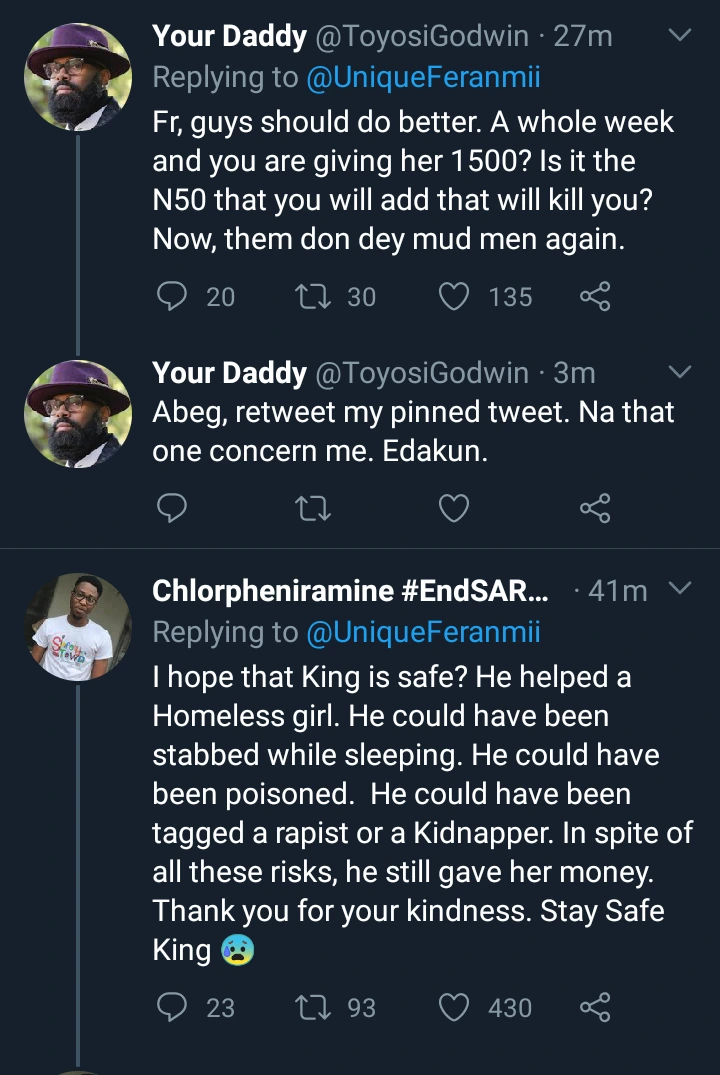The image size is (720, 1075).
Task: Open Your Daddy's avatar on 27m tweet
Action: point(78,77)
